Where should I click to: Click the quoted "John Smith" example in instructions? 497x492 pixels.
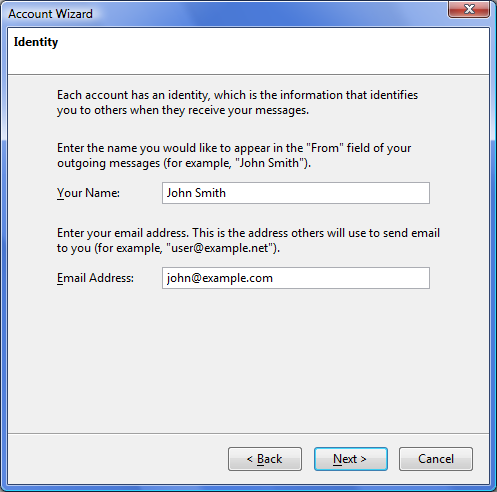[270, 163]
